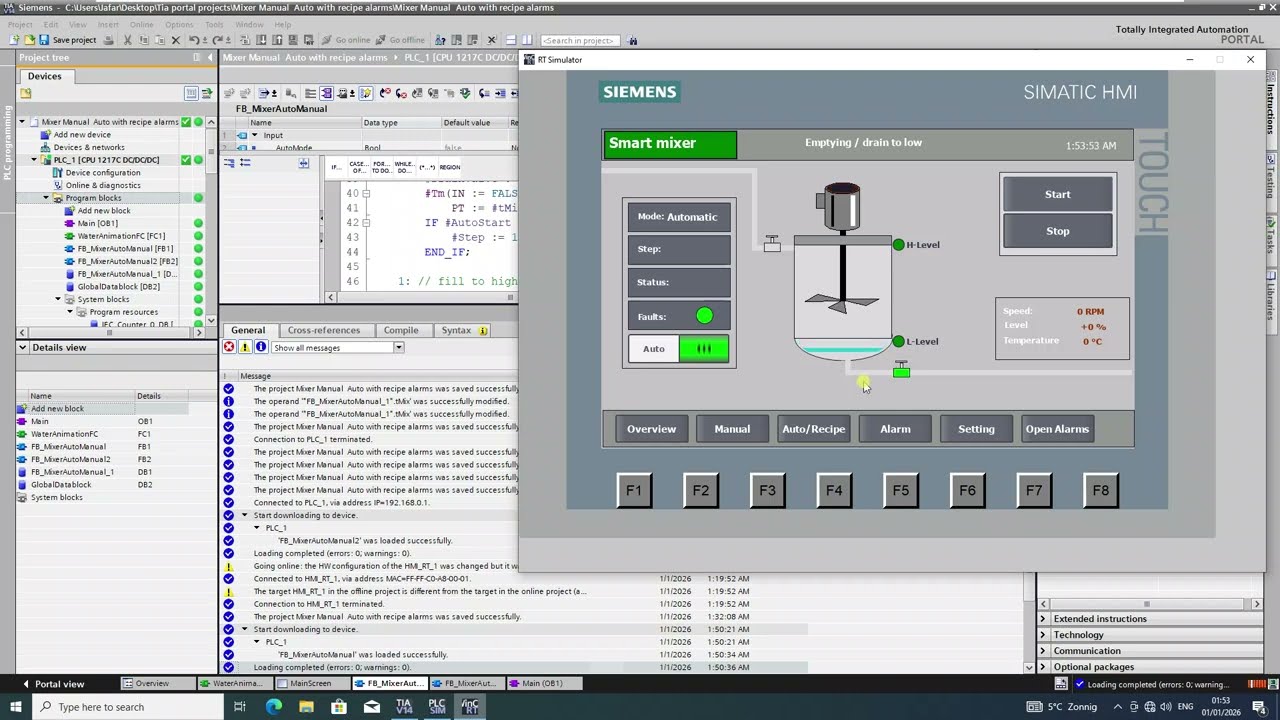Click the PLC SIM taskbar icon
Image resolution: width=1280 pixels, height=720 pixels.
pyautogui.click(x=437, y=706)
